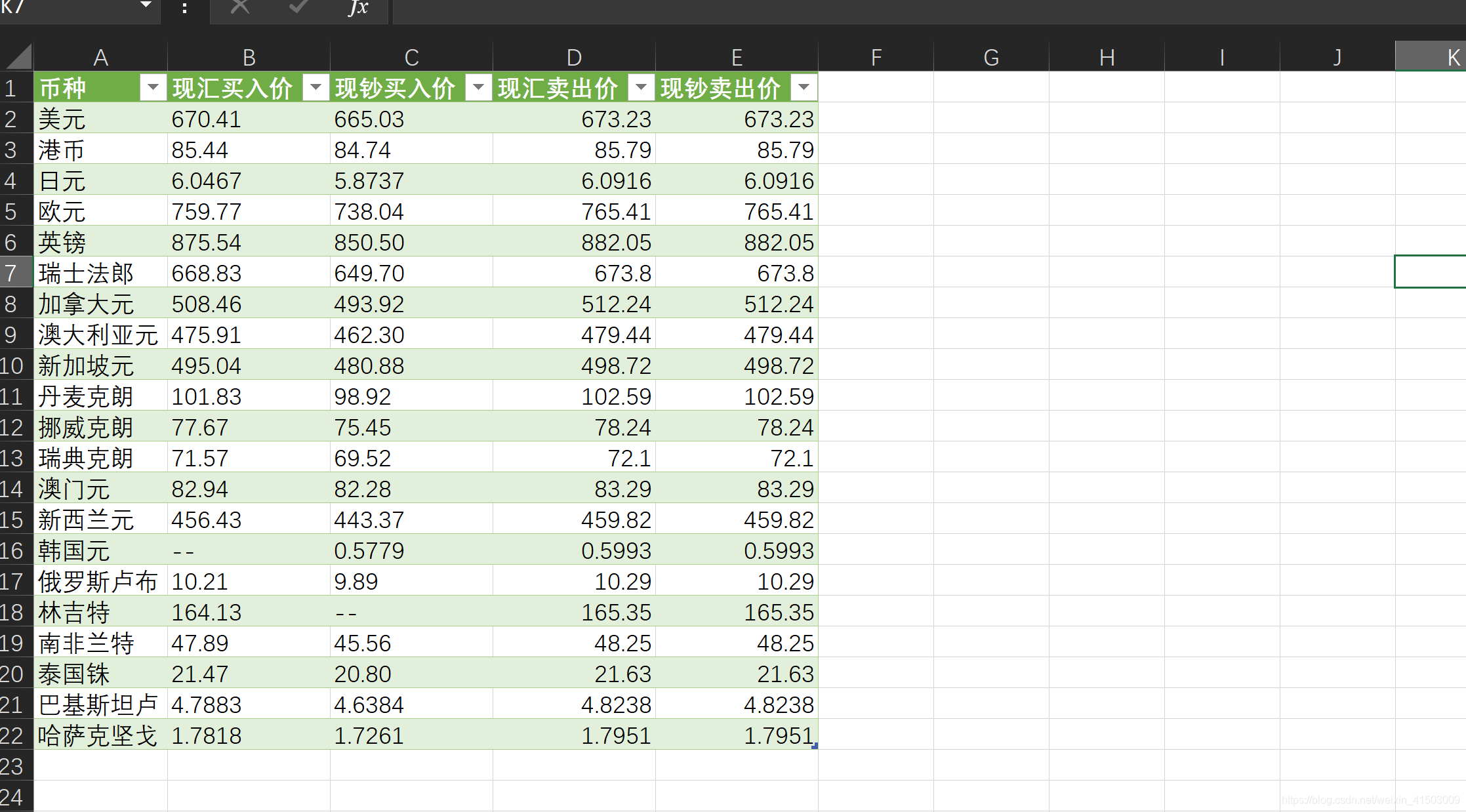
Task: Click cell with value 759.77
Action: coord(249,211)
